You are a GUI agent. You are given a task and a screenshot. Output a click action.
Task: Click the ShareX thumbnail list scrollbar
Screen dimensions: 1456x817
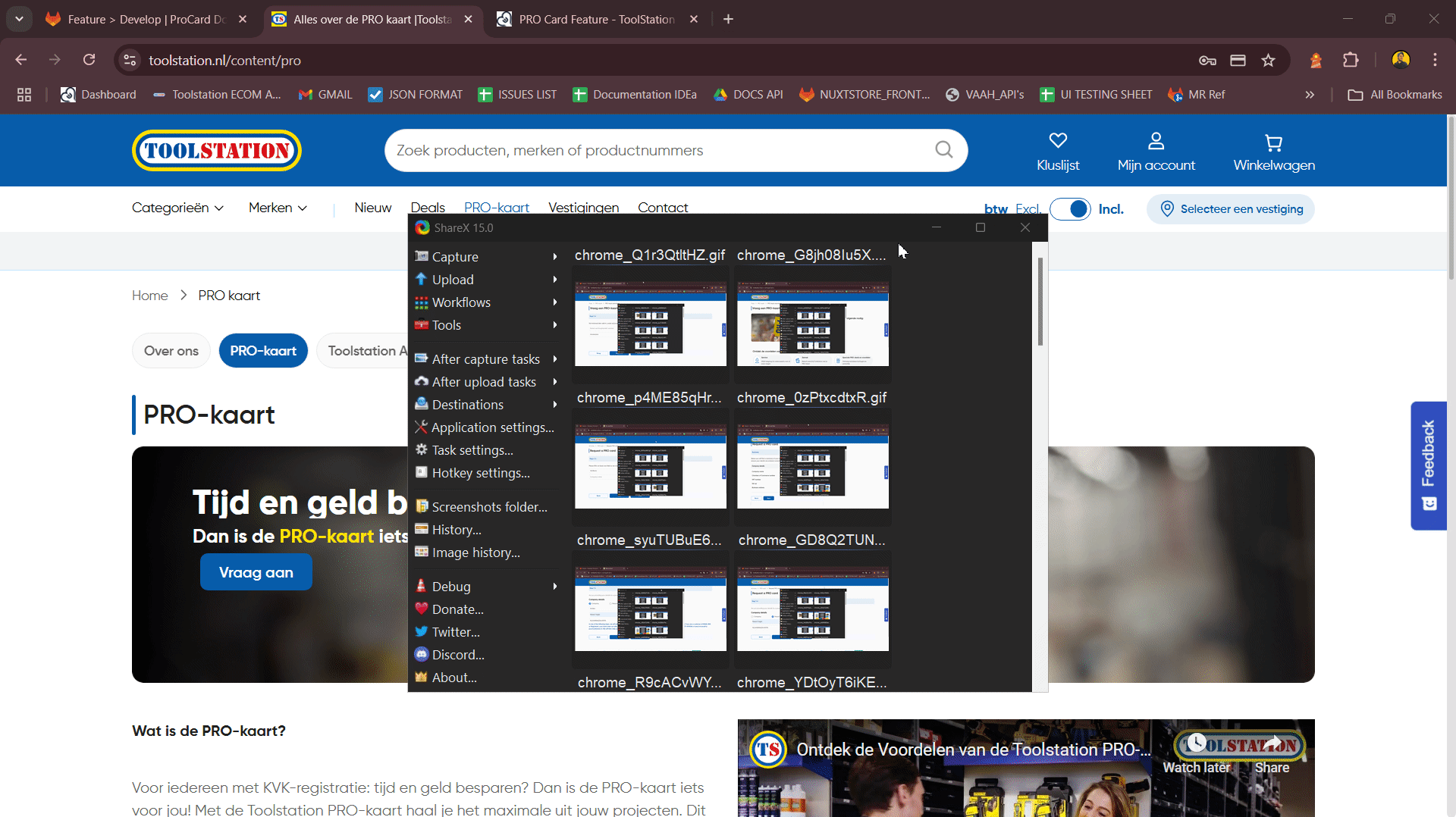[1040, 303]
